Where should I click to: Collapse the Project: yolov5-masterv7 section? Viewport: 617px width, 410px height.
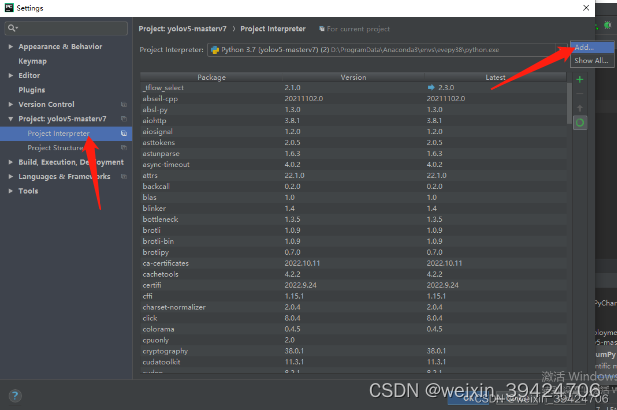point(11,119)
